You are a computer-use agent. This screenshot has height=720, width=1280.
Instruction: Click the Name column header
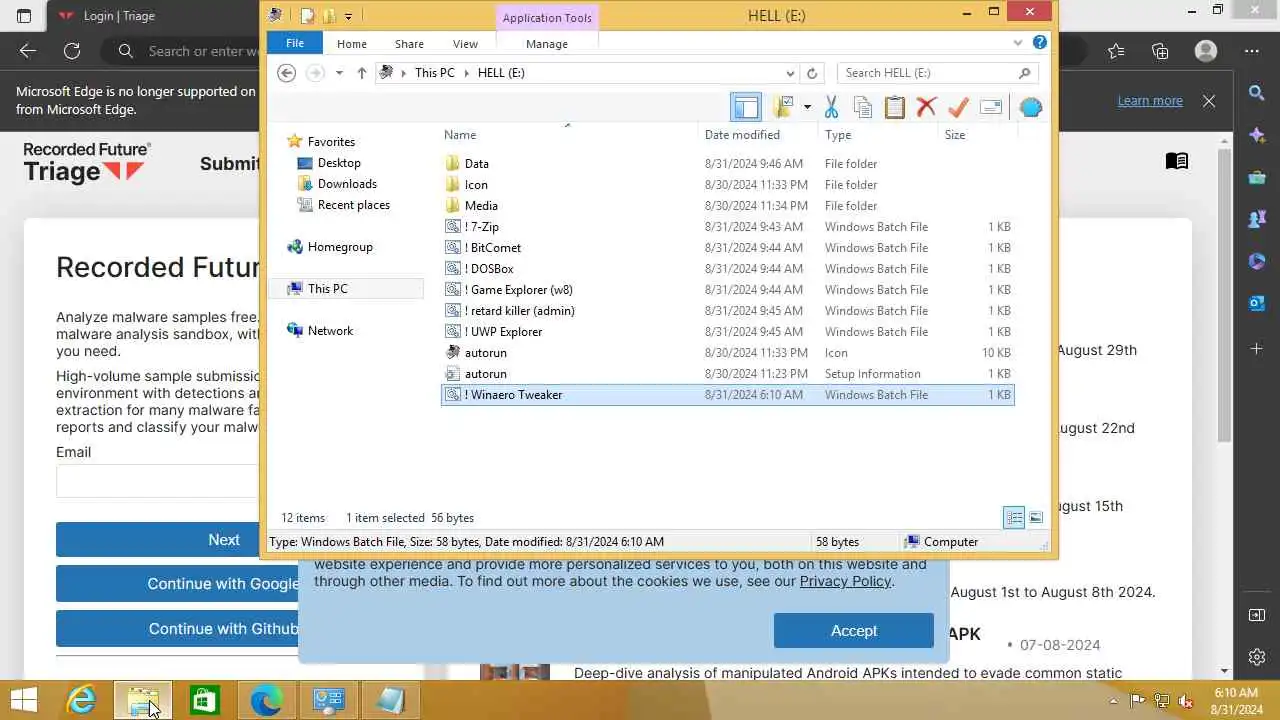[460, 135]
